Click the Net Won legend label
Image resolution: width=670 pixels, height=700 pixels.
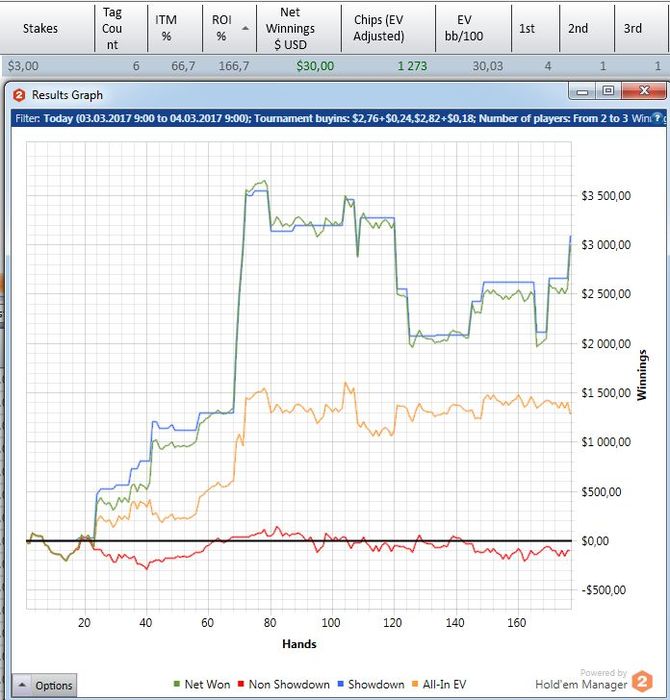(207, 684)
